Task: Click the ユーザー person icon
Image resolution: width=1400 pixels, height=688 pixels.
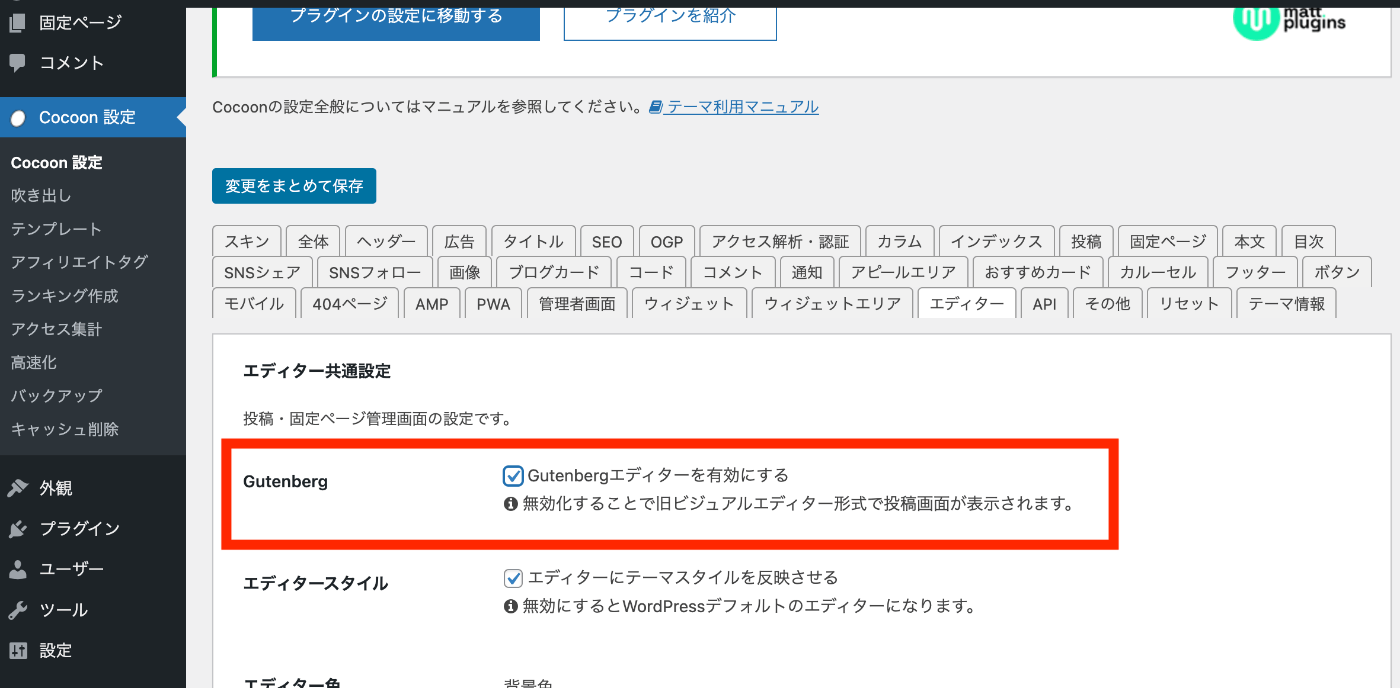Action: 18,569
